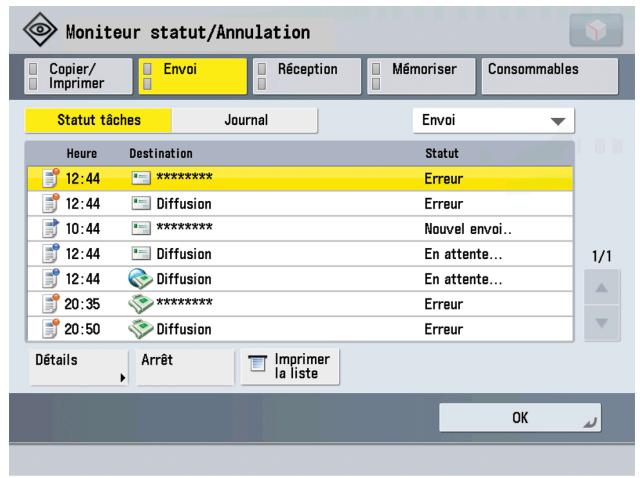The height and width of the screenshot is (478, 640).
Task: Open the Envoi job type dropdown
Action: tap(493, 120)
